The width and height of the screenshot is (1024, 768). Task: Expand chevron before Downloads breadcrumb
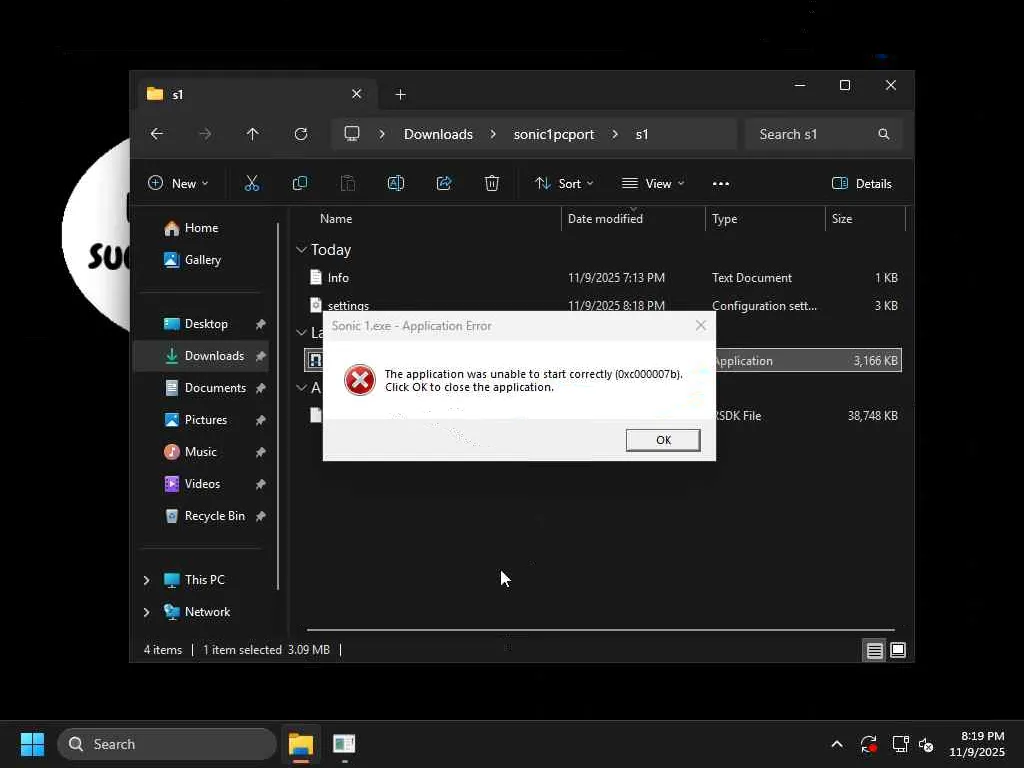[382, 134]
